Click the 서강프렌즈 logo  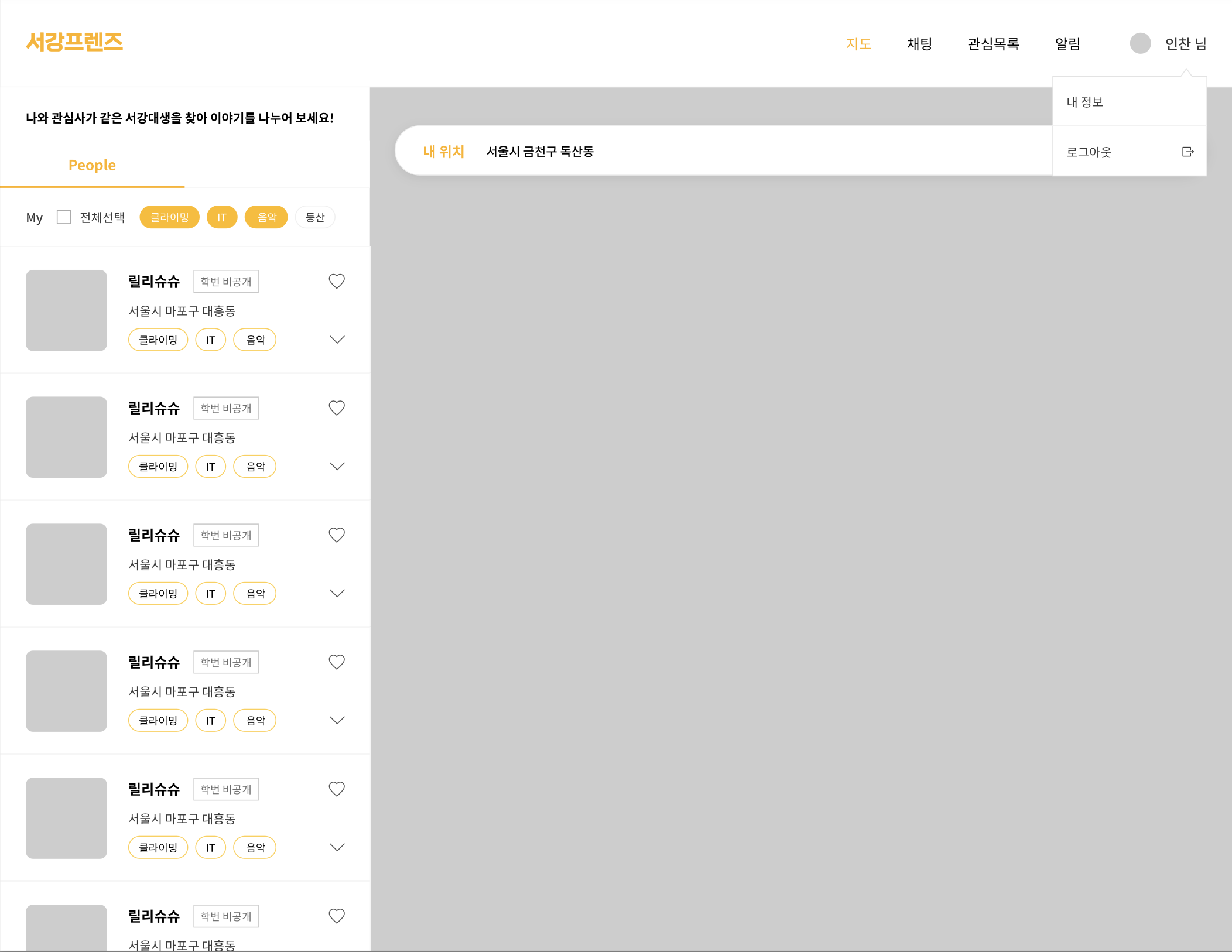click(x=74, y=42)
